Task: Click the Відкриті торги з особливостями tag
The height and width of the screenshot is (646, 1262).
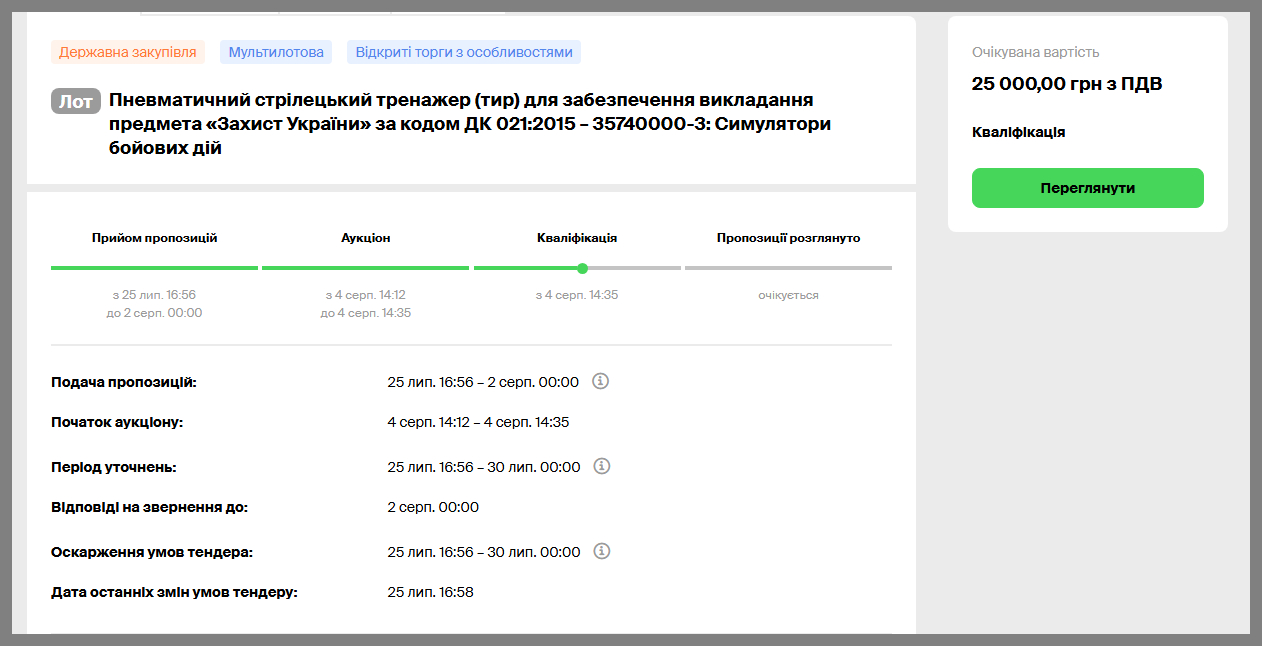Action: (x=464, y=52)
